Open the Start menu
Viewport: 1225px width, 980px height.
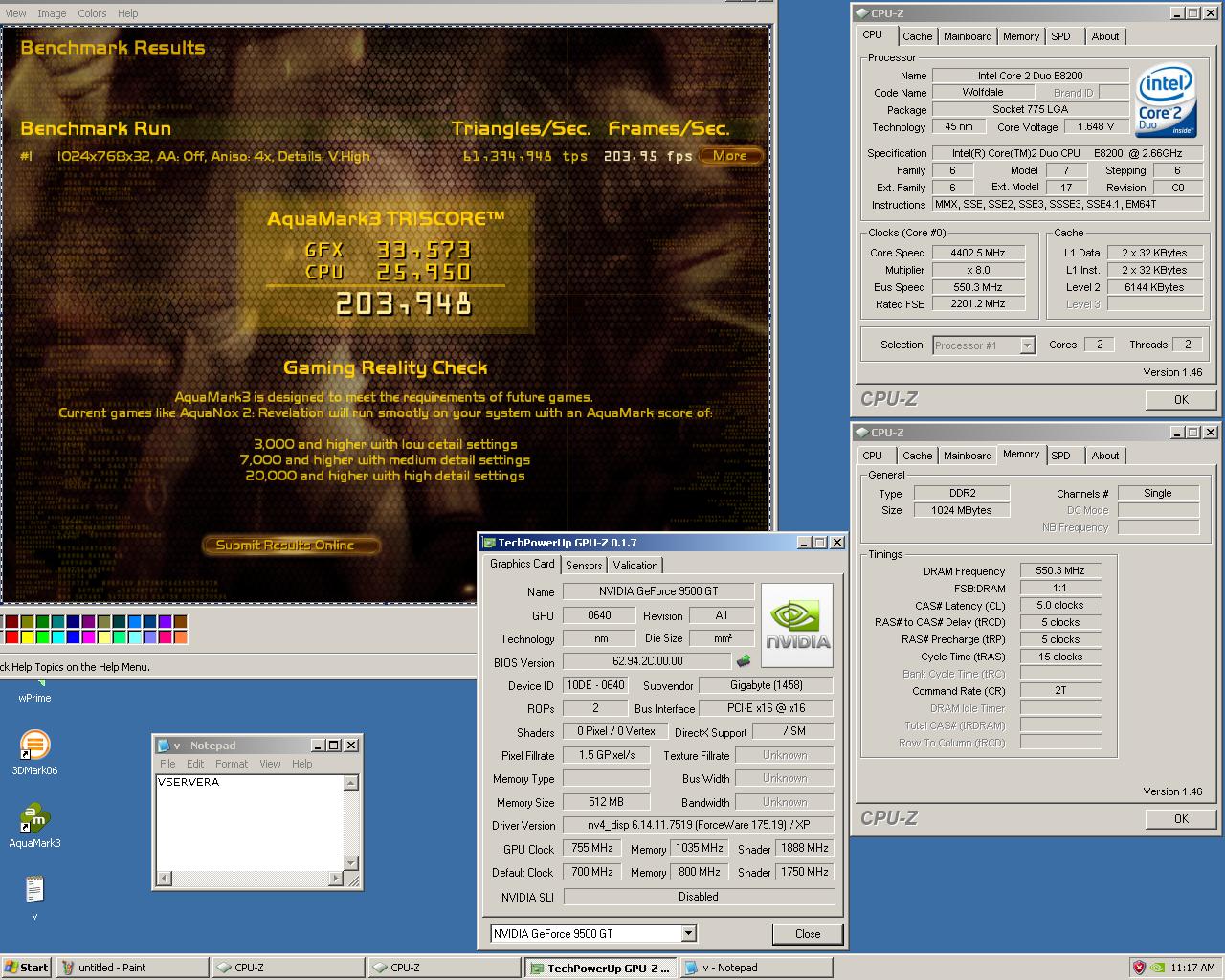pyautogui.click(x=27, y=968)
